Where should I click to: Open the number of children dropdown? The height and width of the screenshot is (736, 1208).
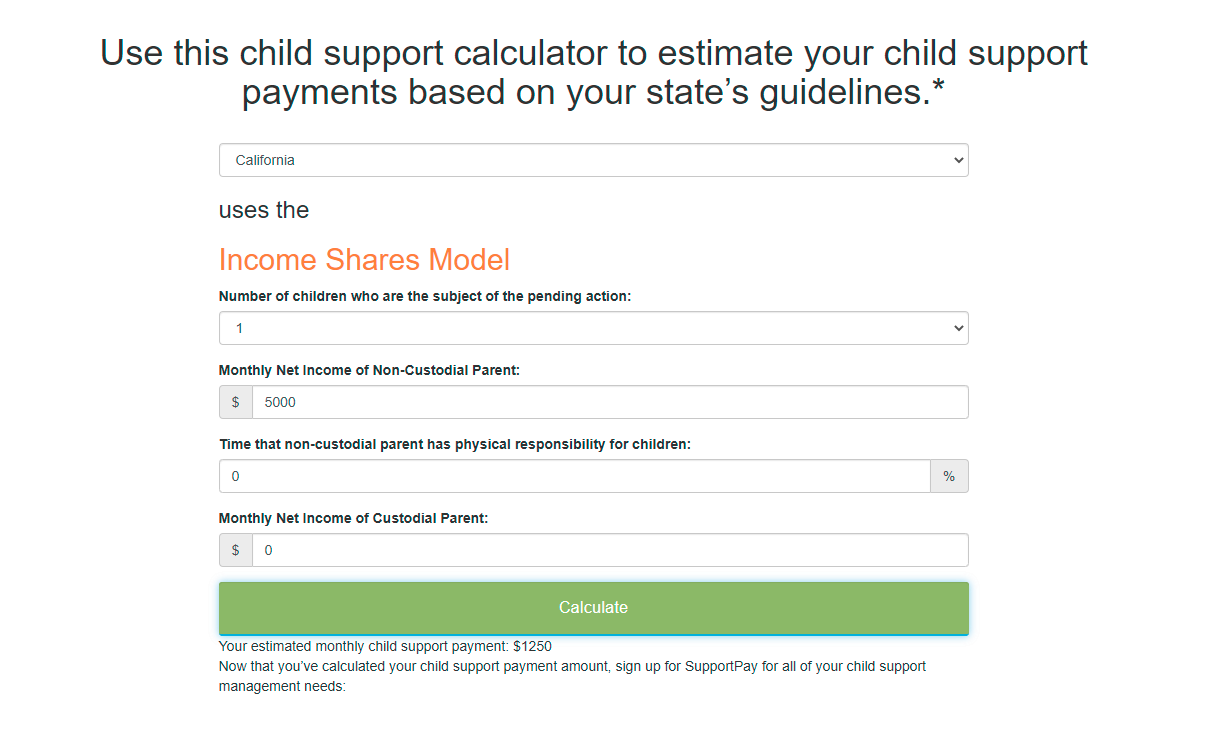593,328
